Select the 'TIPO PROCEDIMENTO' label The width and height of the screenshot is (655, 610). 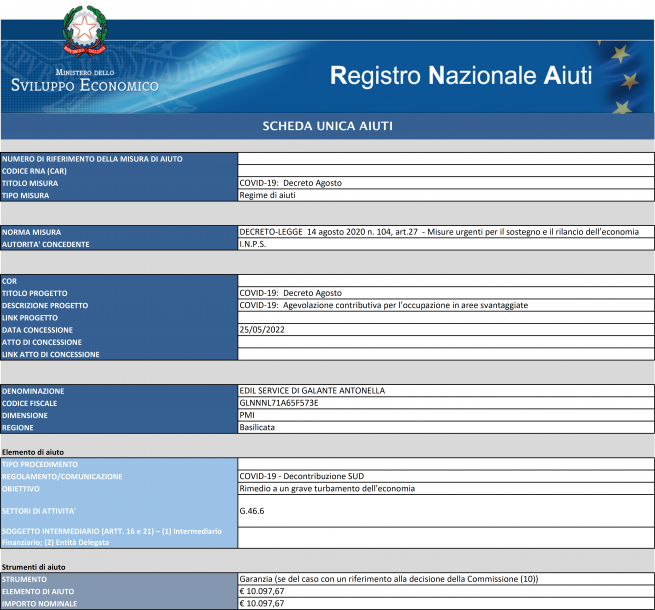point(40,464)
